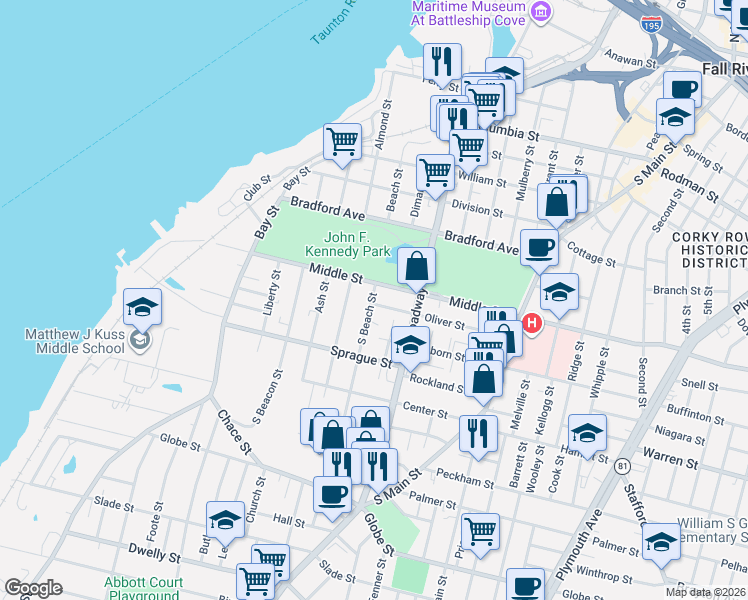Click the Interstate 195 shield

651,24
